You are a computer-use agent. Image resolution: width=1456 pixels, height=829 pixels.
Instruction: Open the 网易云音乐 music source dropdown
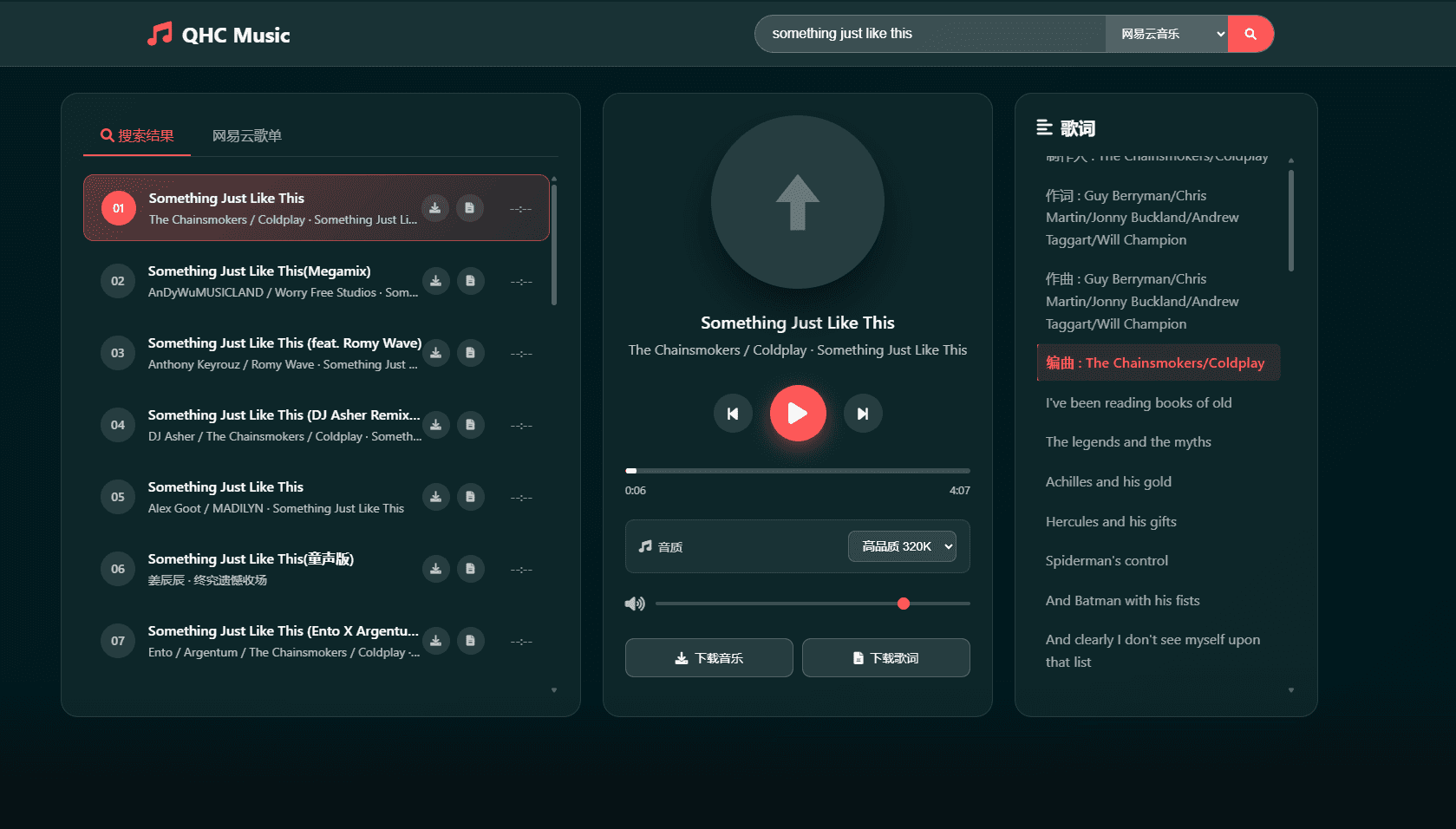pos(1166,34)
